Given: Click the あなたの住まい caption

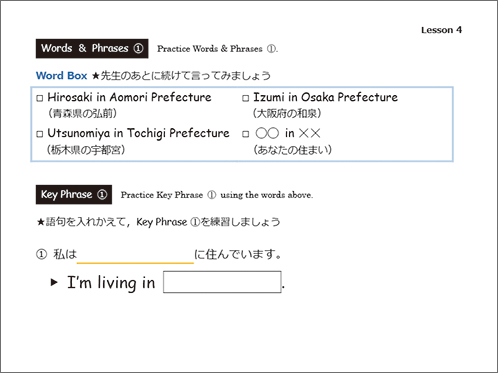Looking at the screenshot, I should pyautogui.click(x=292, y=150).
